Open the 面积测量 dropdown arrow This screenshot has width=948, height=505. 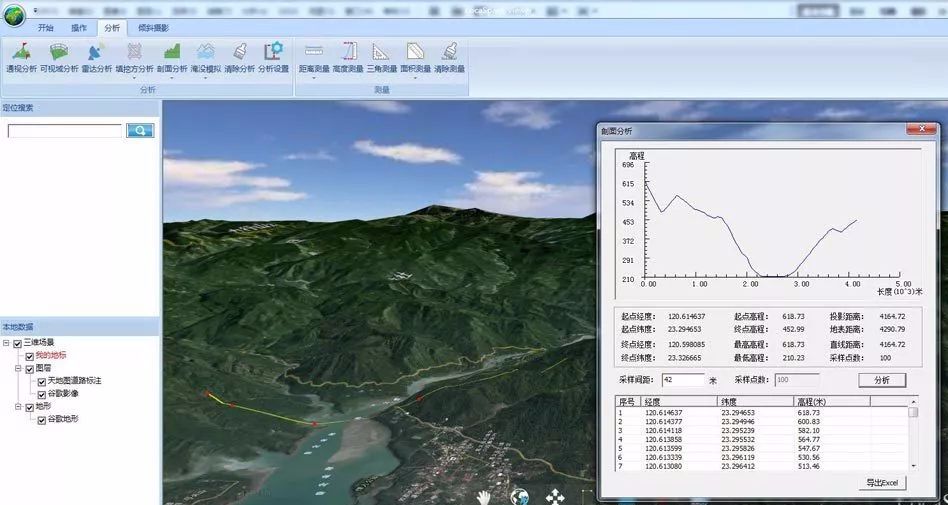point(415,78)
